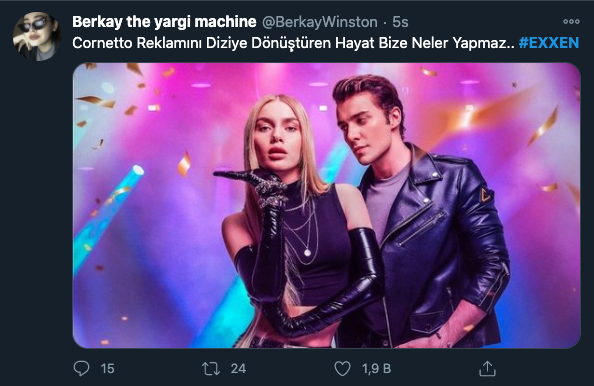Screen dimensions: 594x386
Task: View the 15 replies count
Action: tap(108, 369)
